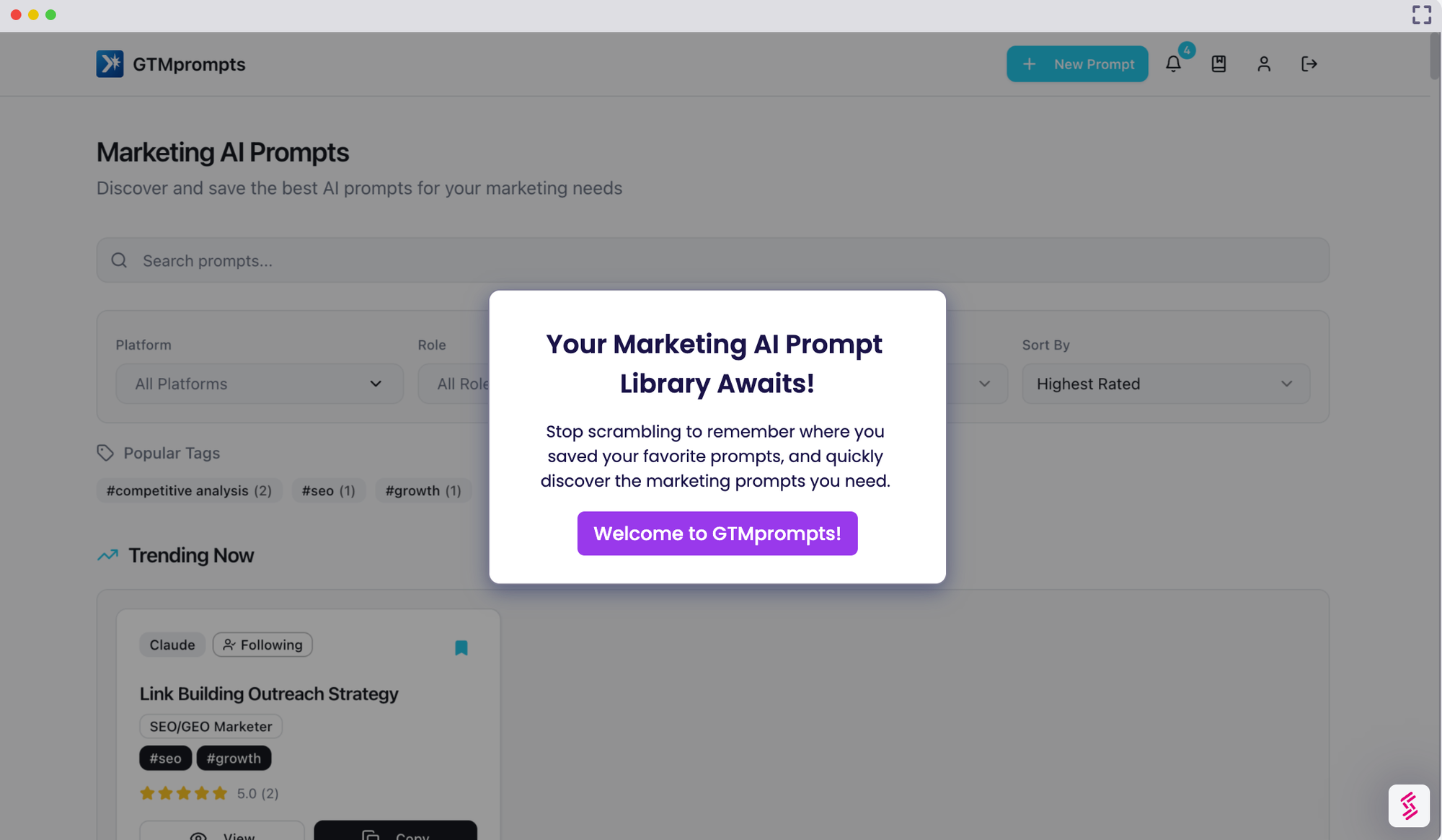Click the pink widget icon bottom-right
1442x840 pixels.
click(1409, 805)
